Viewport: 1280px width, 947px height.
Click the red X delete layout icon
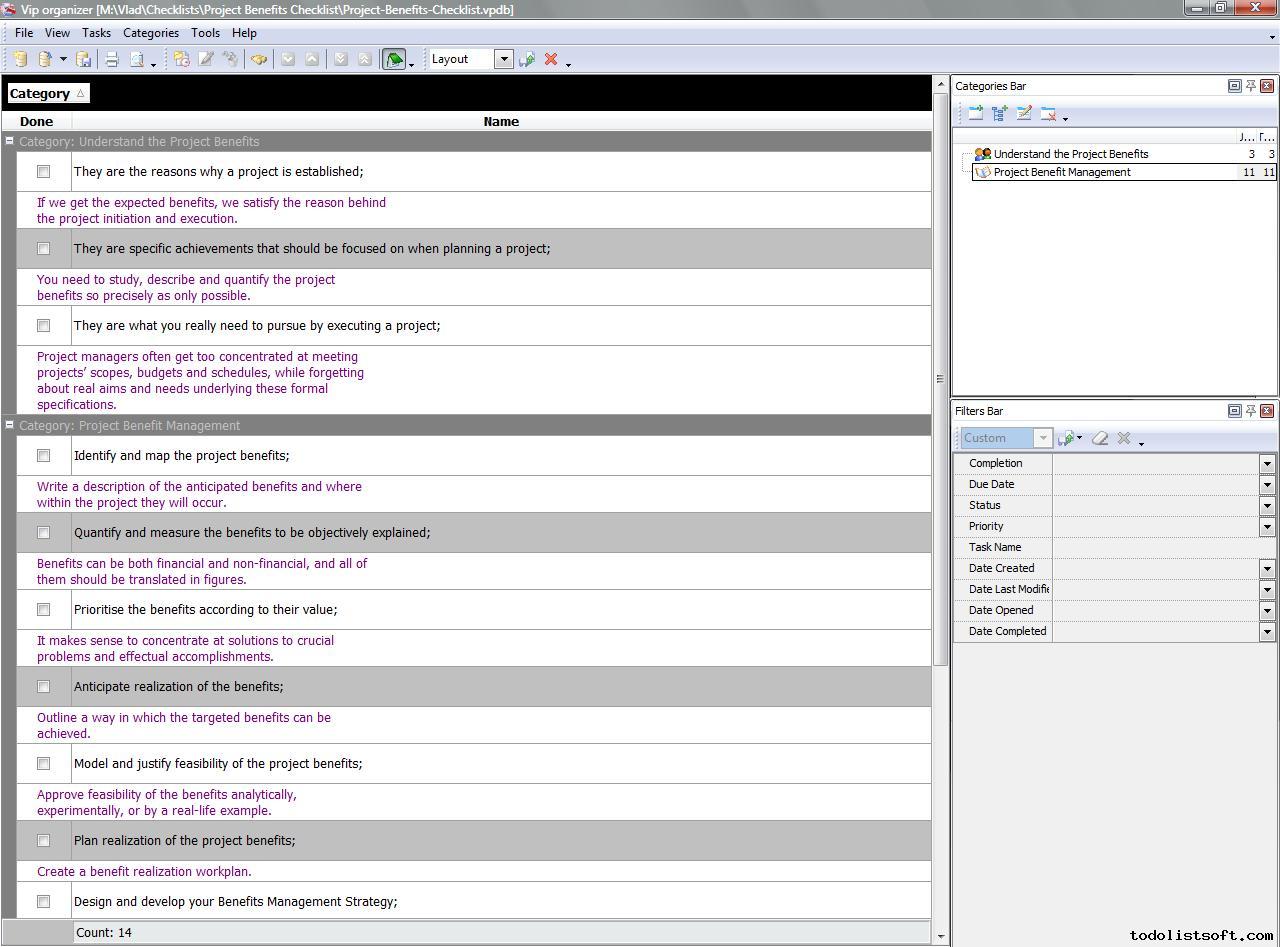[550, 60]
